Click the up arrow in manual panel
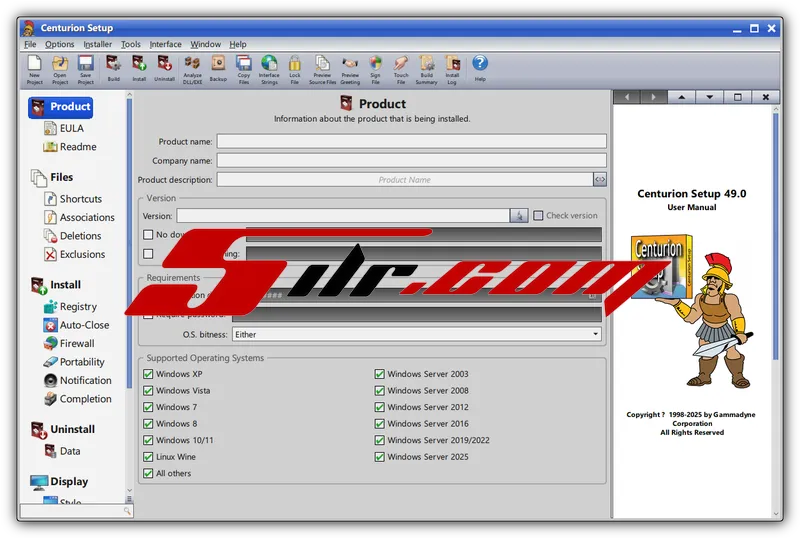The height and width of the screenshot is (538, 800). pos(682,97)
